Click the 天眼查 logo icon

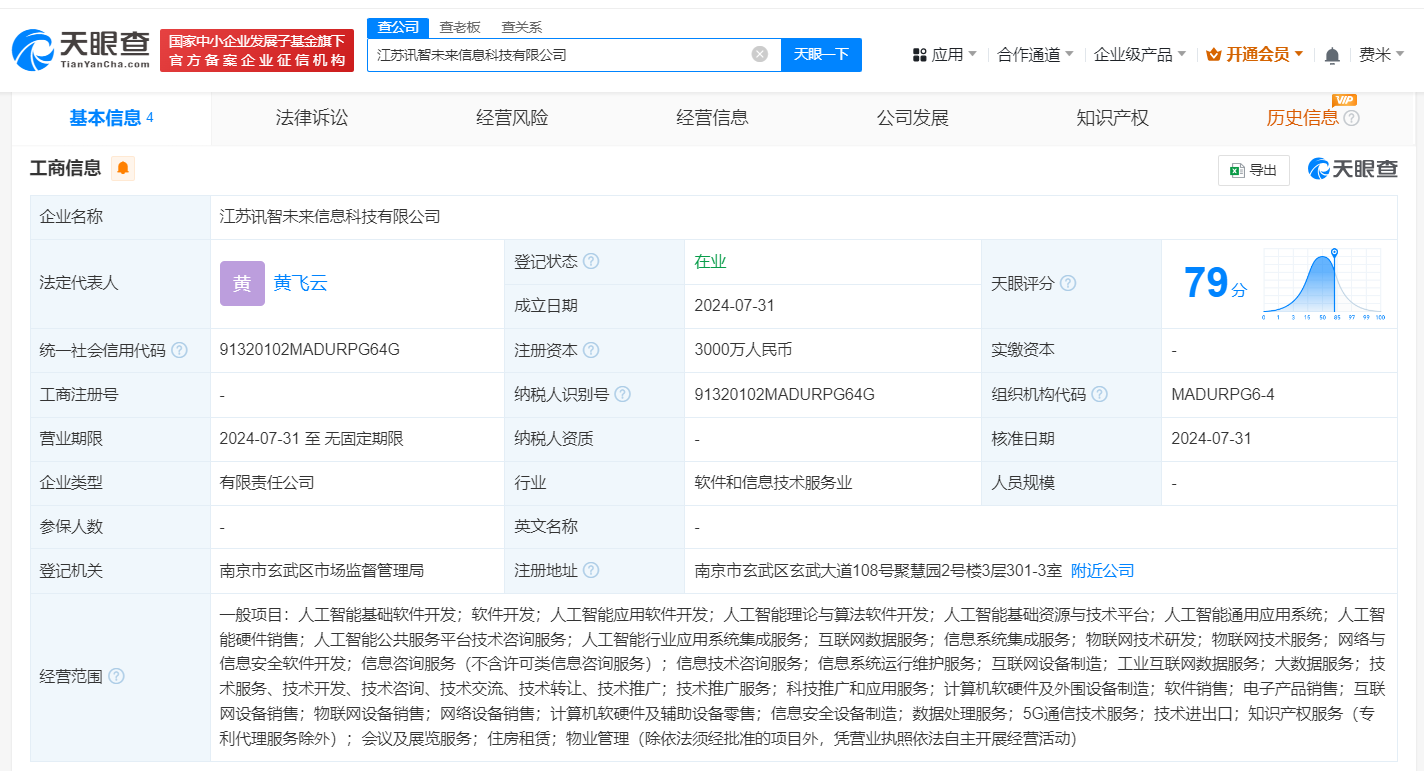pyautogui.click(x=33, y=48)
